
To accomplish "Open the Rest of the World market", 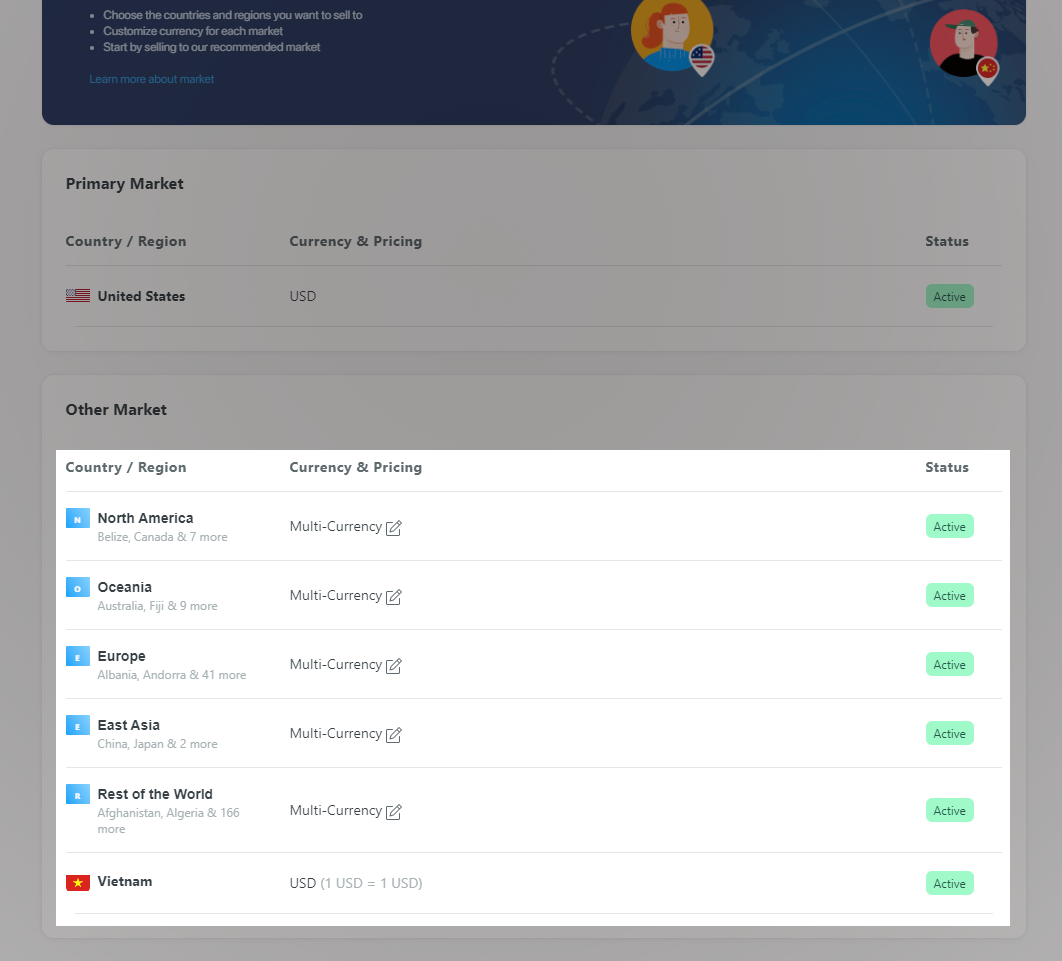I will click(534, 811).
